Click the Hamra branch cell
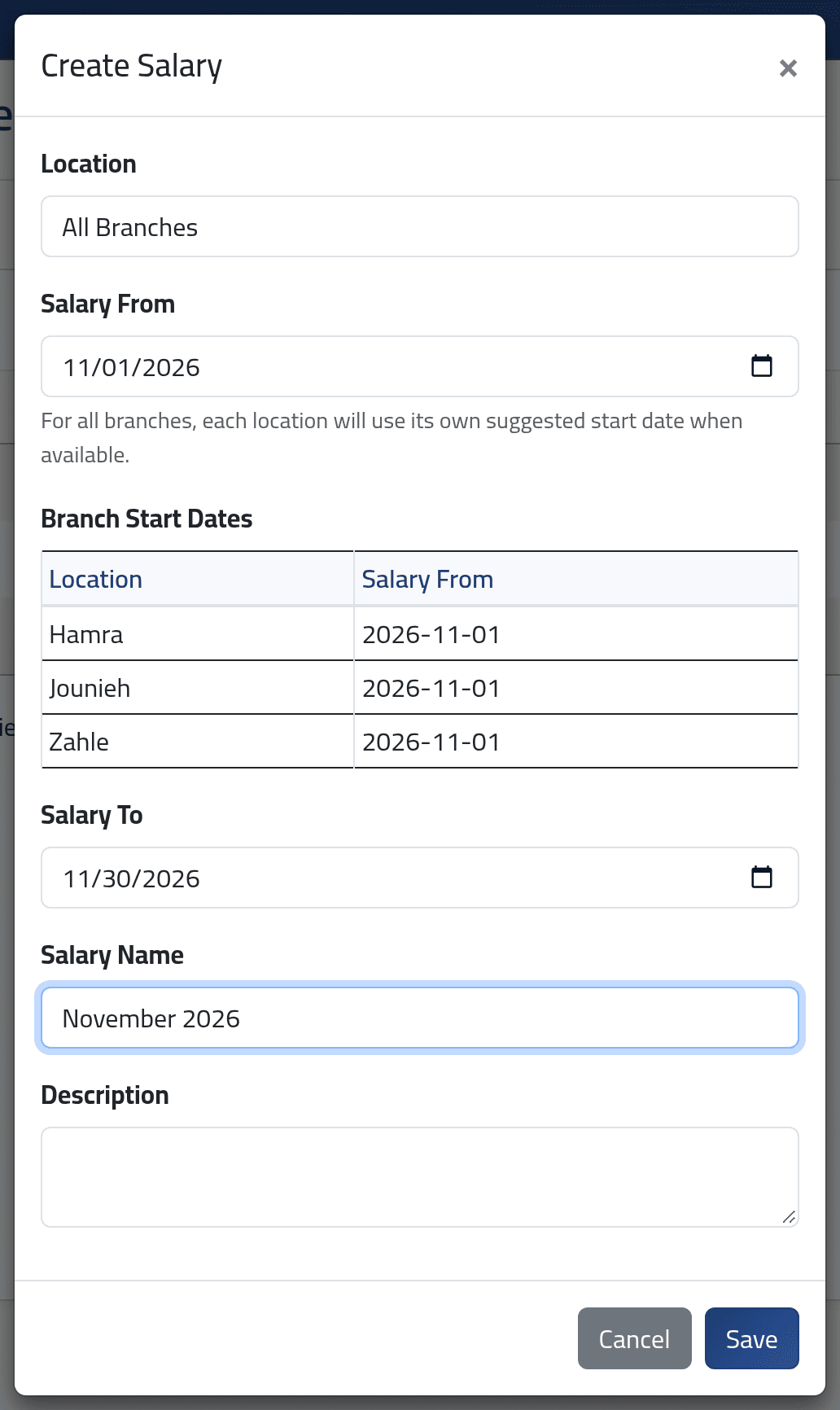The image size is (840, 1410). pos(198,634)
